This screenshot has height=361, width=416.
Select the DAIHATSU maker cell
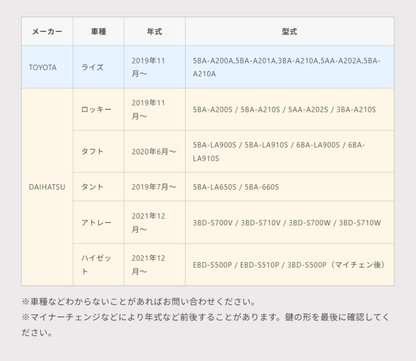pyautogui.click(x=47, y=187)
